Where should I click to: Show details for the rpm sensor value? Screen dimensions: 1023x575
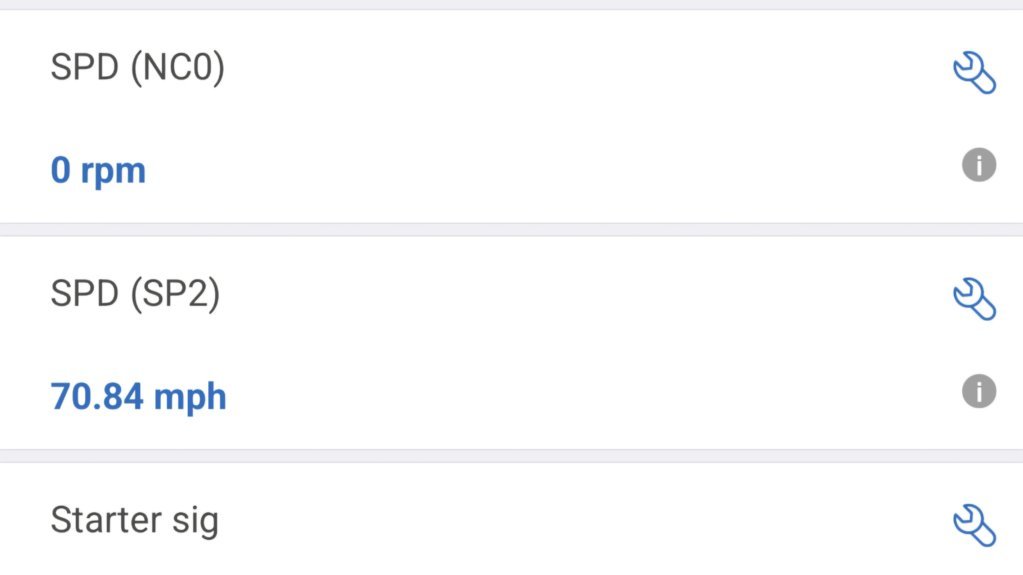(x=979, y=164)
